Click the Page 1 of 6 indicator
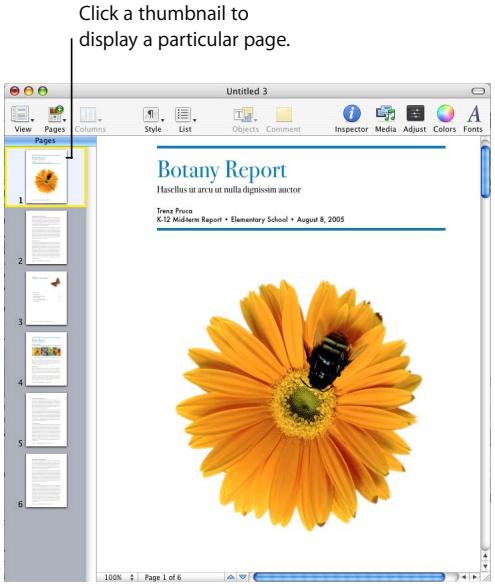Screen dimensions: 495x584 163,577
